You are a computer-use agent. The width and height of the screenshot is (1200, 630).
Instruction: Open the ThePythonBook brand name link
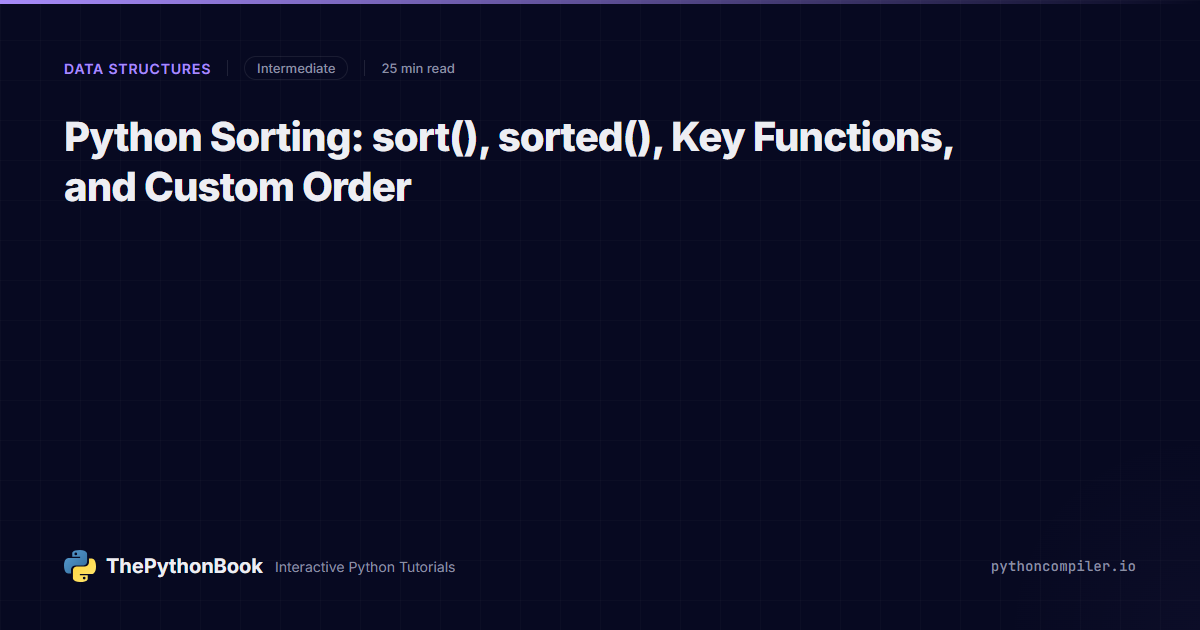coord(185,566)
